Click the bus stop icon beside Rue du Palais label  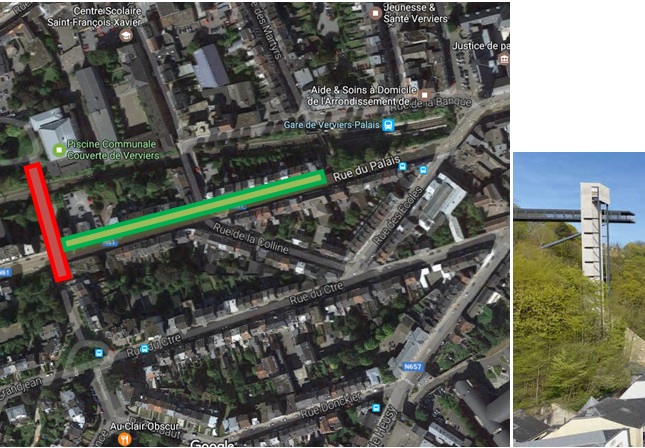(x=403, y=166)
